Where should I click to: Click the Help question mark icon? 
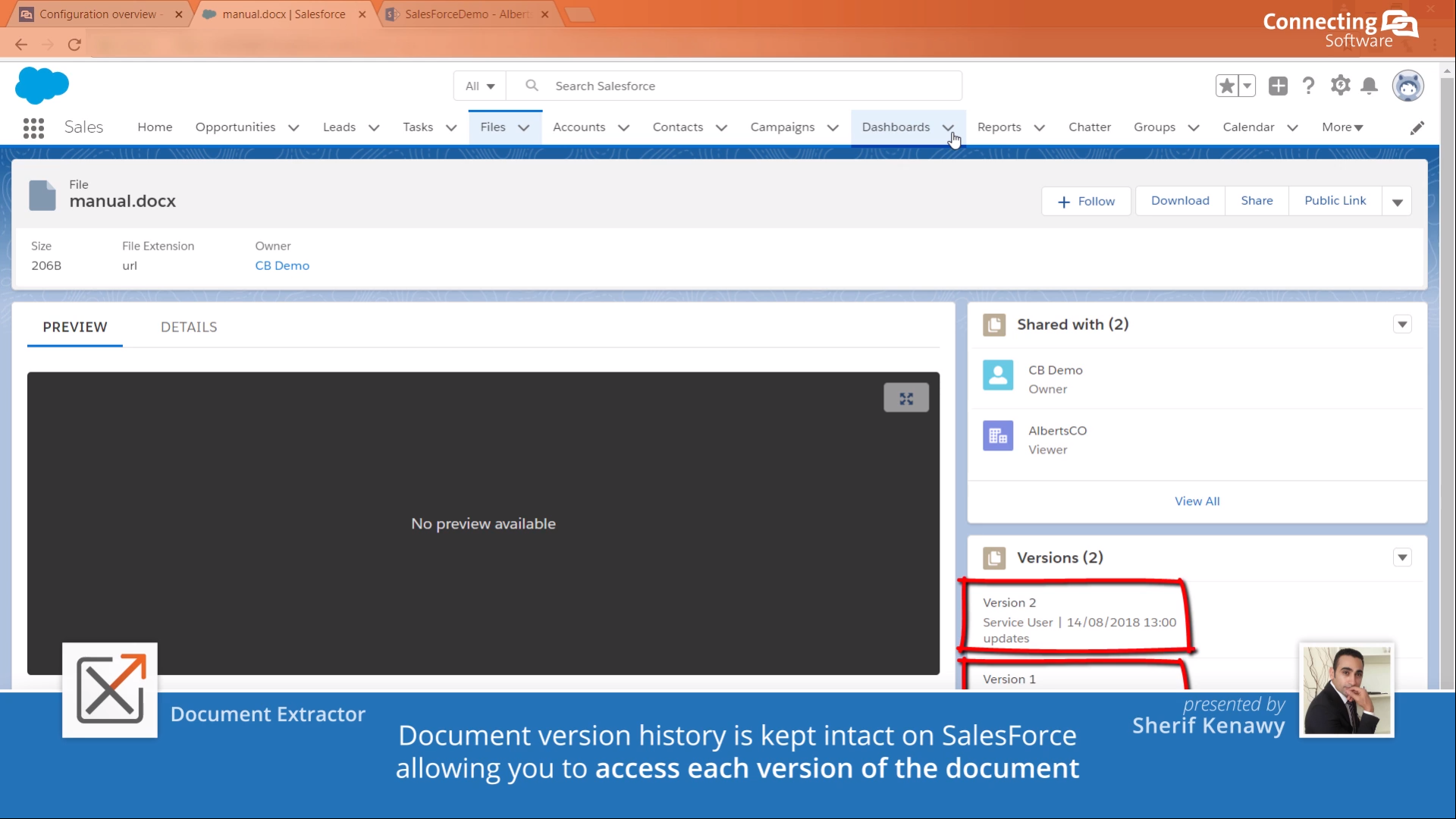(1308, 86)
